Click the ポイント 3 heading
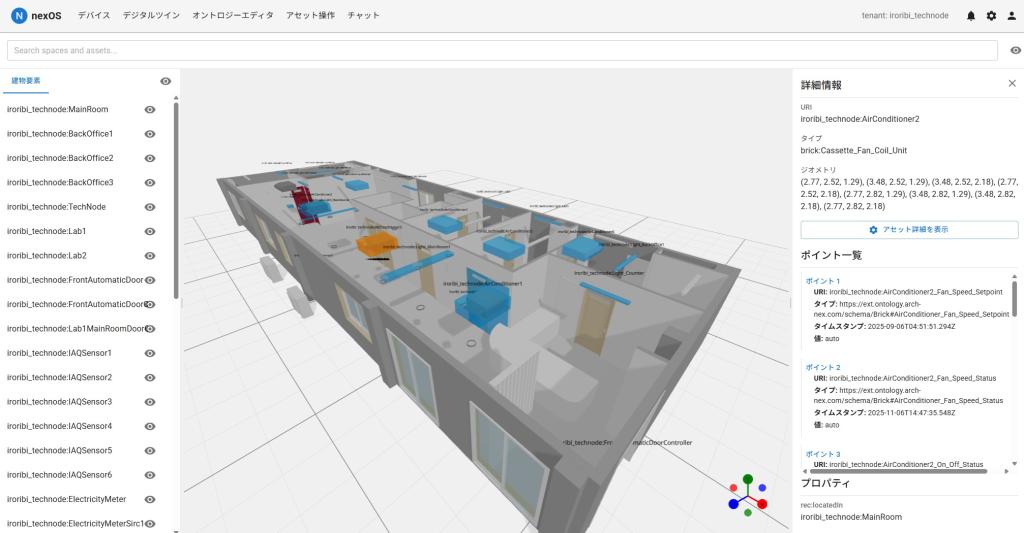 pyautogui.click(x=823, y=454)
